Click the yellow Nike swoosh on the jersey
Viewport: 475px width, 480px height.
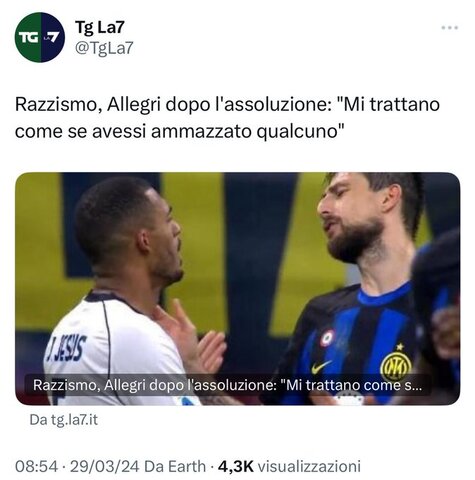pos(321,367)
